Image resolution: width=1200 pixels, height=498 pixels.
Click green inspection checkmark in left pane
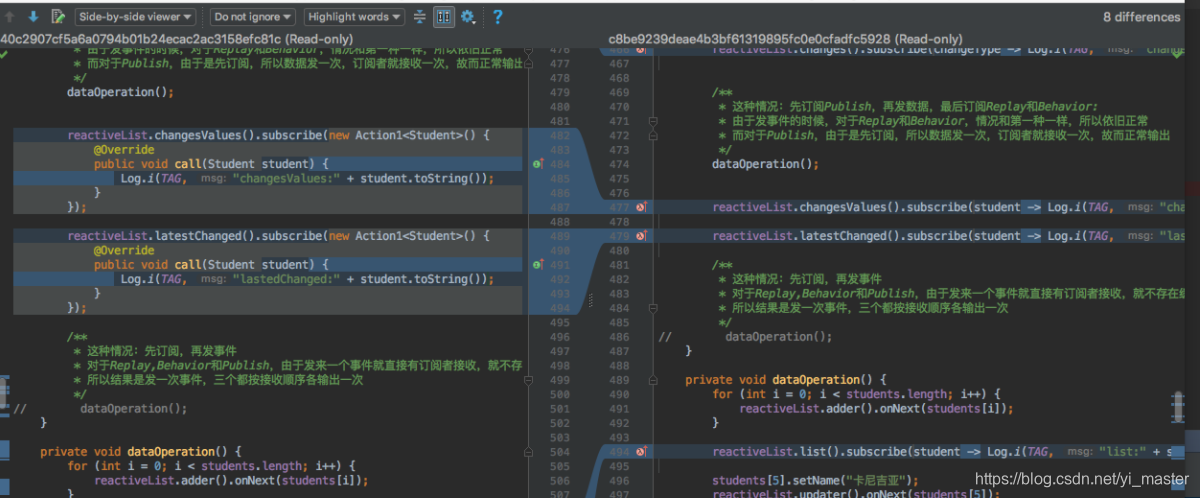click(x=5, y=55)
